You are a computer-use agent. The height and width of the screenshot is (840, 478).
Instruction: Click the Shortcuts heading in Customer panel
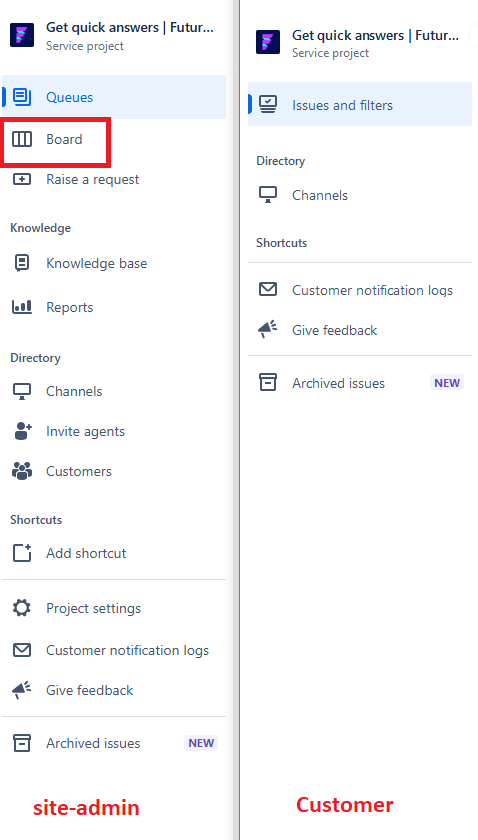coord(281,243)
